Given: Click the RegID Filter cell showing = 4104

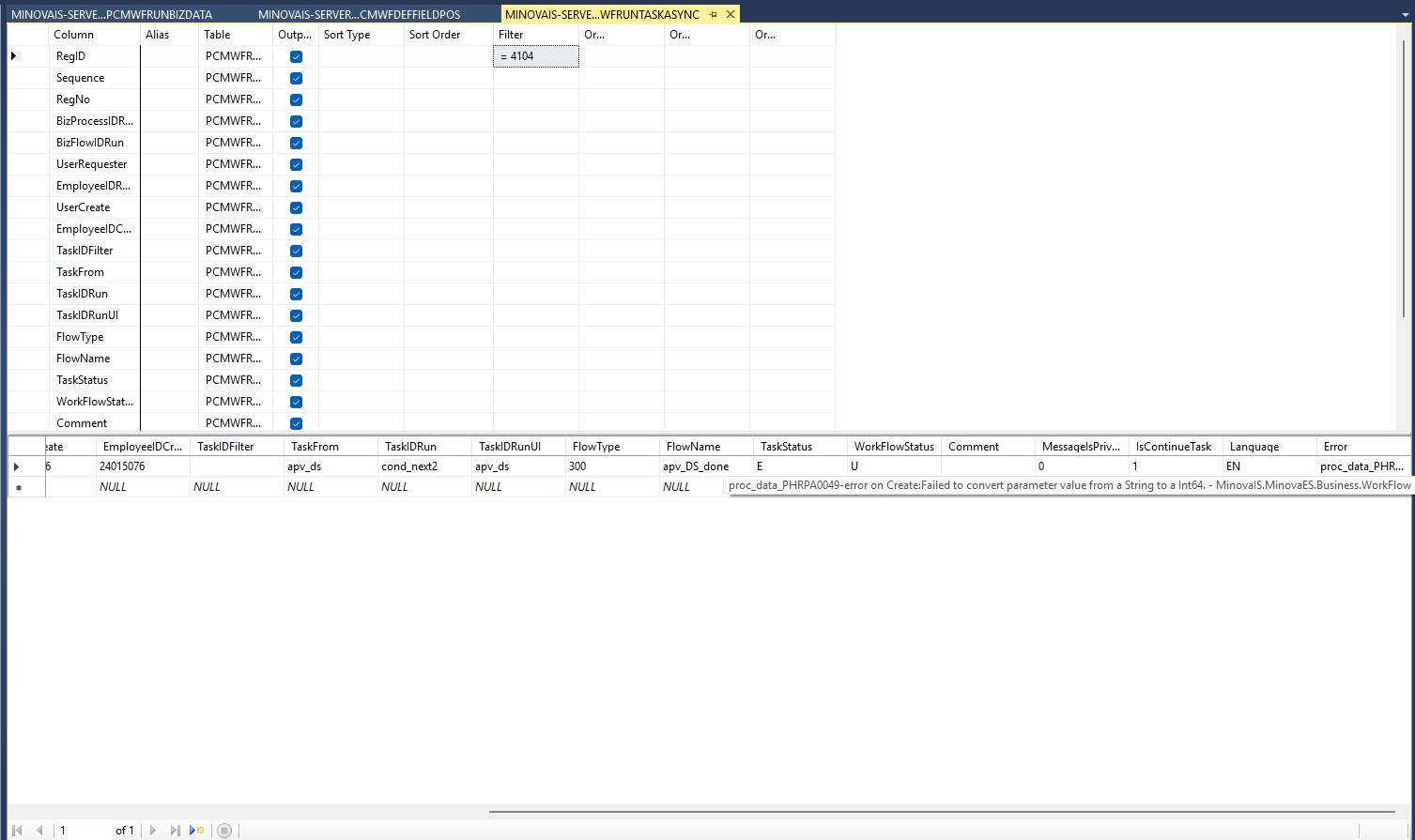Looking at the screenshot, I should click(536, 56).
